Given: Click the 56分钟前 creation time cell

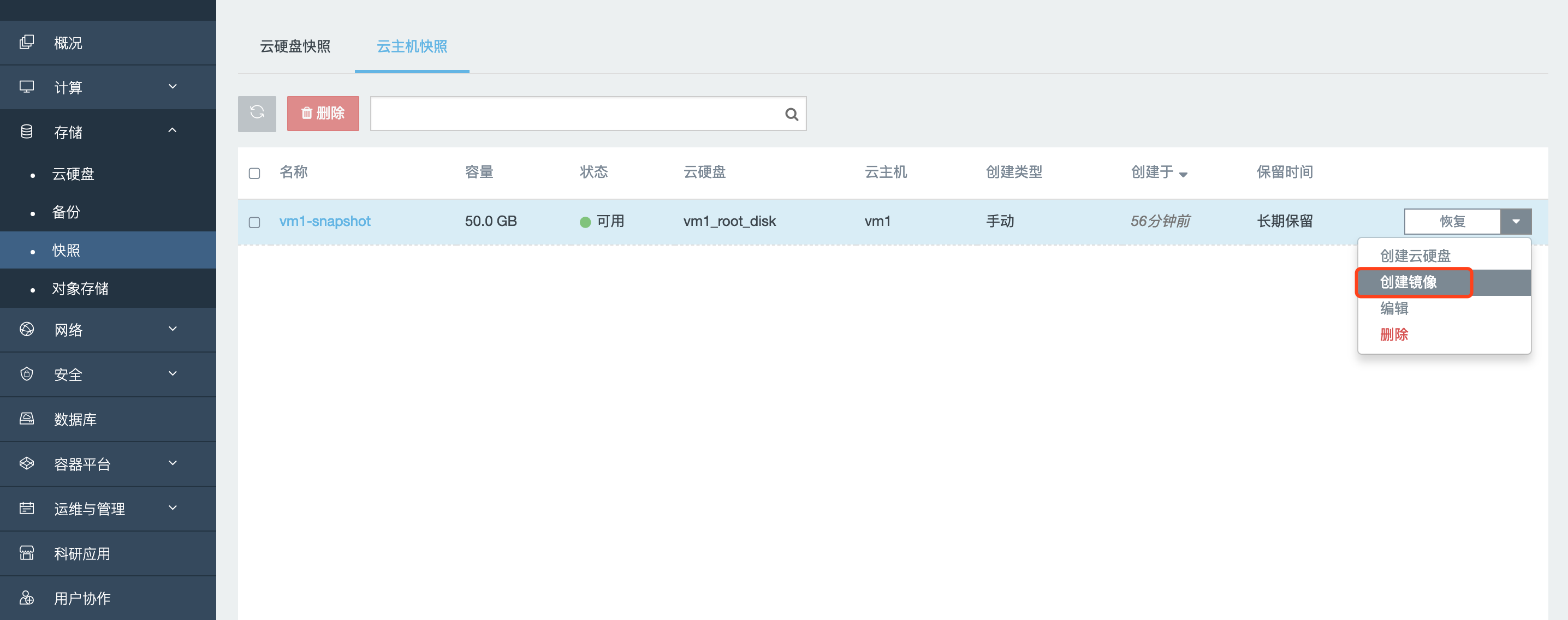Looking at the screenshot, I should pyautogui.click(x=1160, y=221).
